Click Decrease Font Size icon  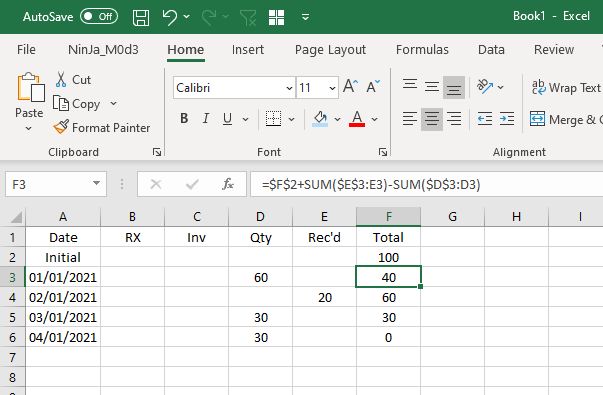[372, 87]
